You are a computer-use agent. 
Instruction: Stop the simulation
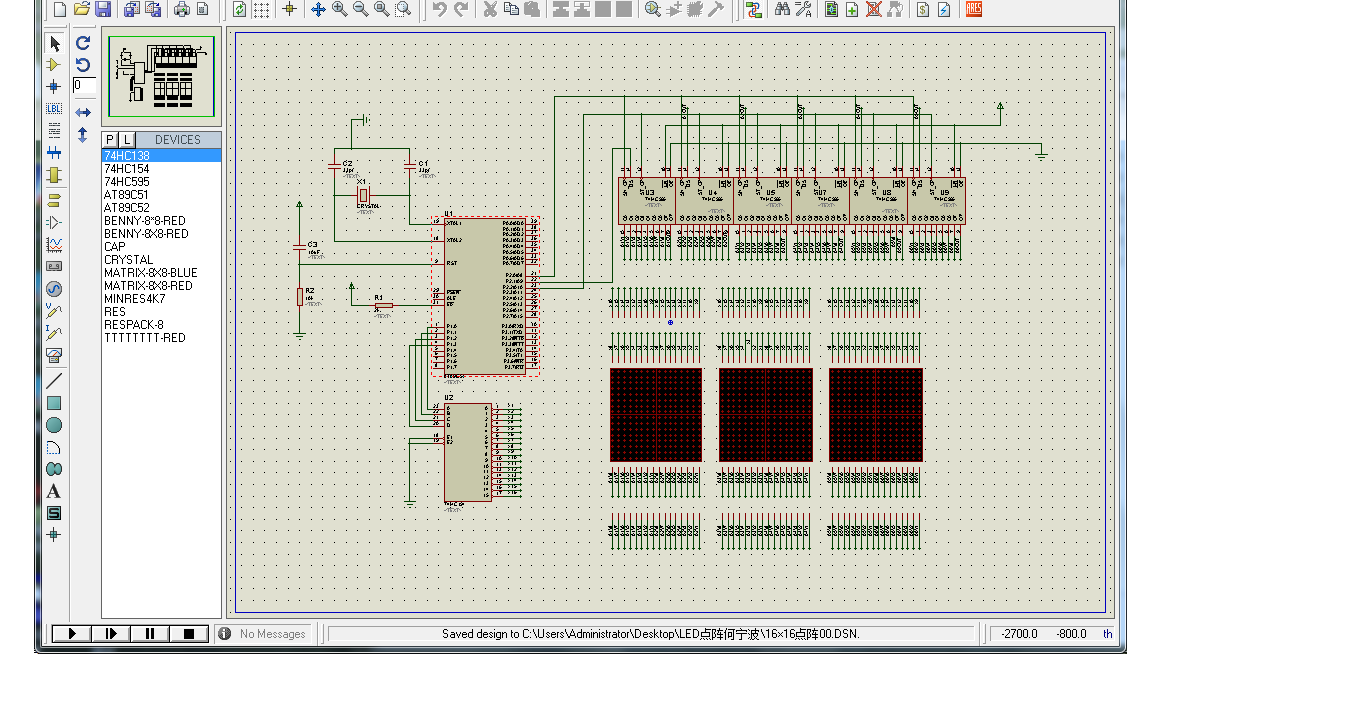tap(189, 633)
